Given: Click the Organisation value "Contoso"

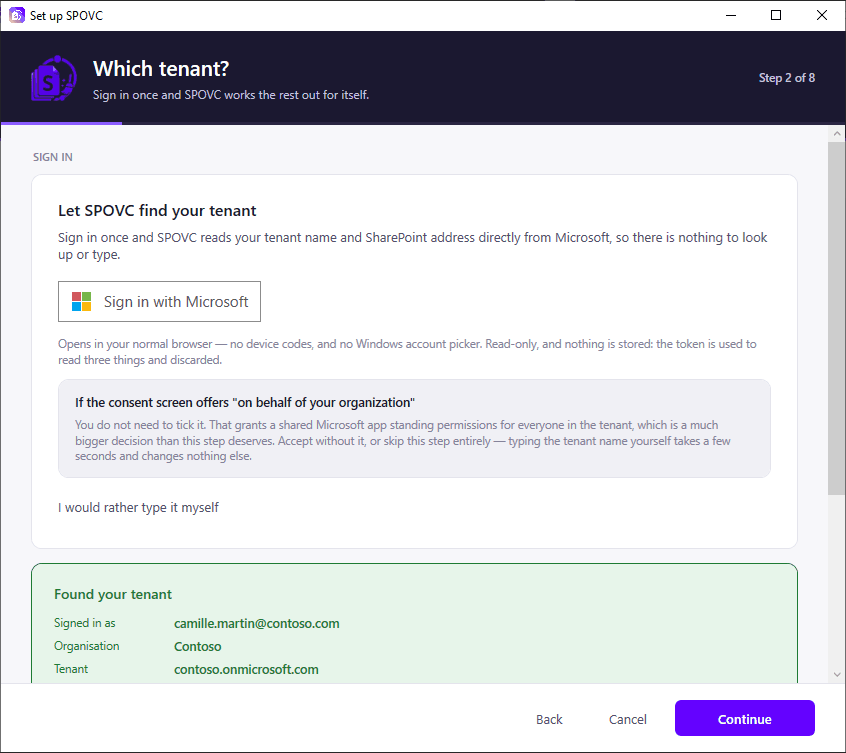Looking at the screenshot, I should (x=197, y=646).
